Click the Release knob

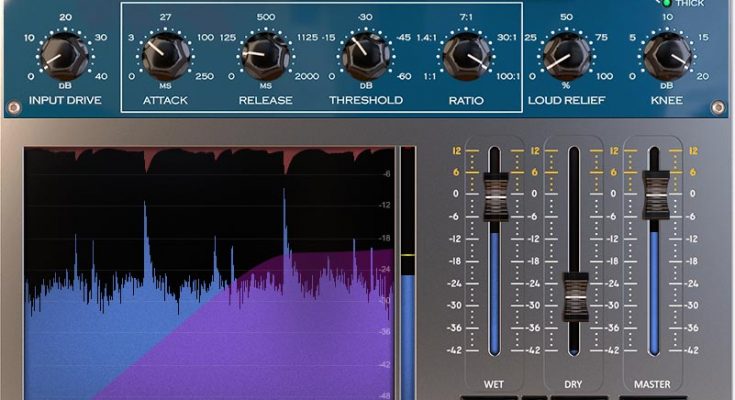[x=265, y=56]
